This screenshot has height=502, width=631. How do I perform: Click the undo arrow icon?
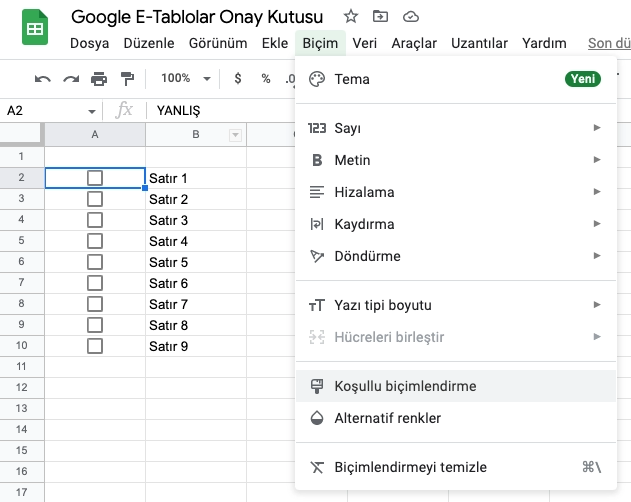pos(42,79)
